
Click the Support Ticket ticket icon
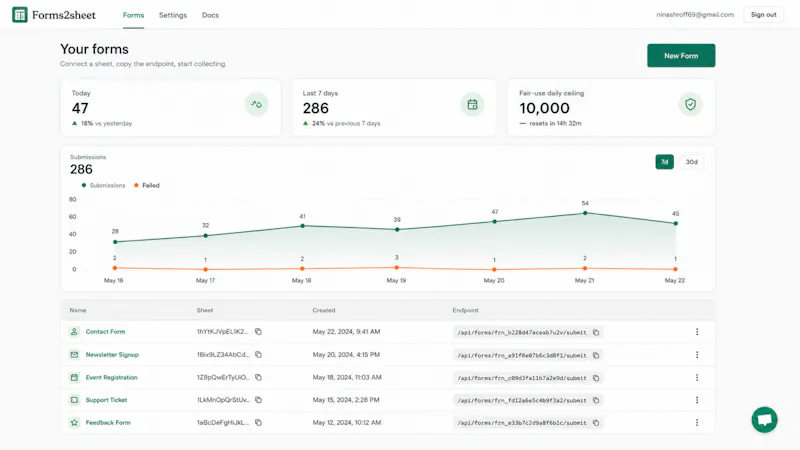[74, 400]
